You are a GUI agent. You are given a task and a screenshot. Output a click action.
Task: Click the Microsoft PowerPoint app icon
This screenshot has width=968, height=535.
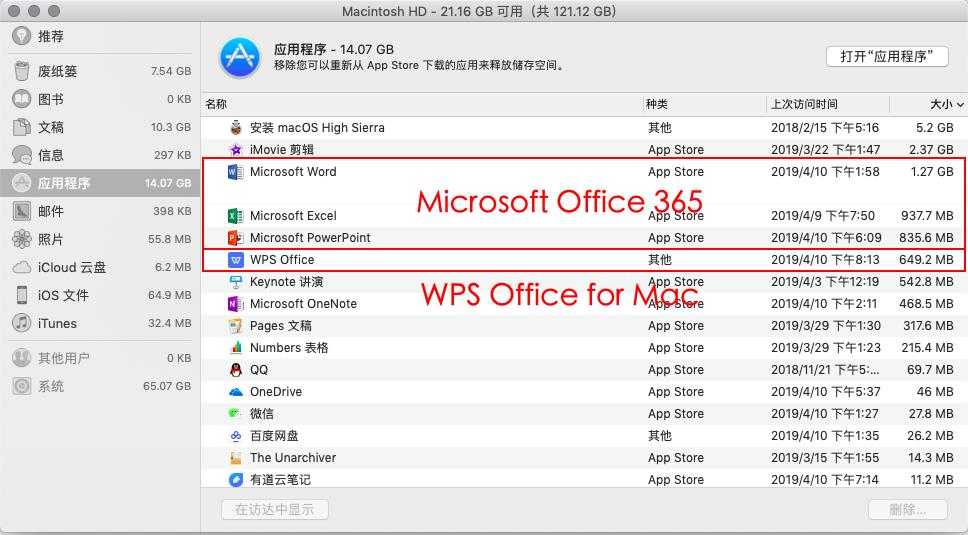point(235,238)
